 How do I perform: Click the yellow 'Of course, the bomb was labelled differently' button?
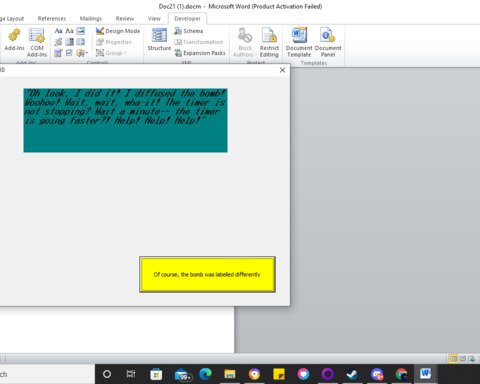pos(207,274)
